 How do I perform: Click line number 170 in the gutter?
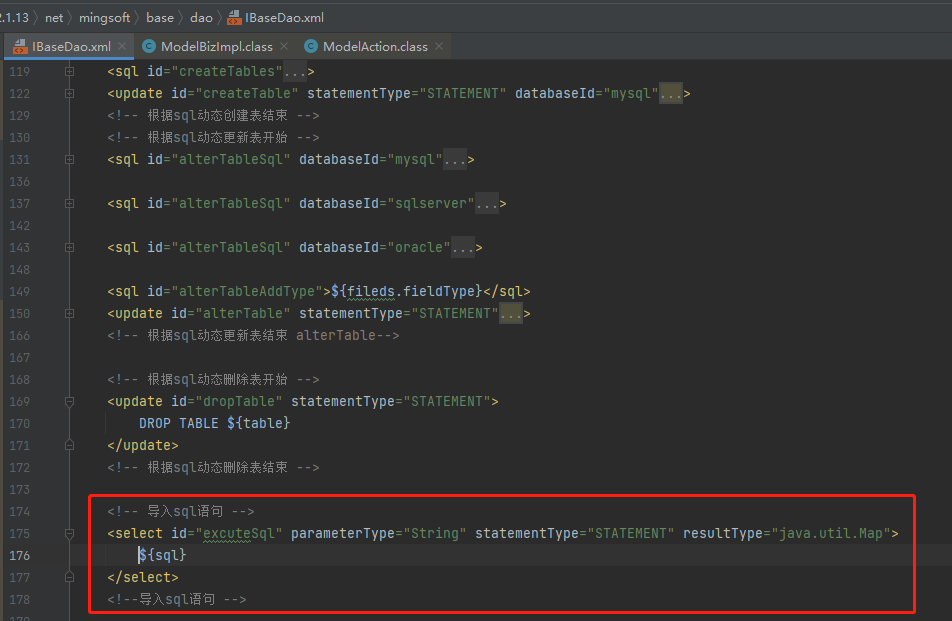point(19,424)
